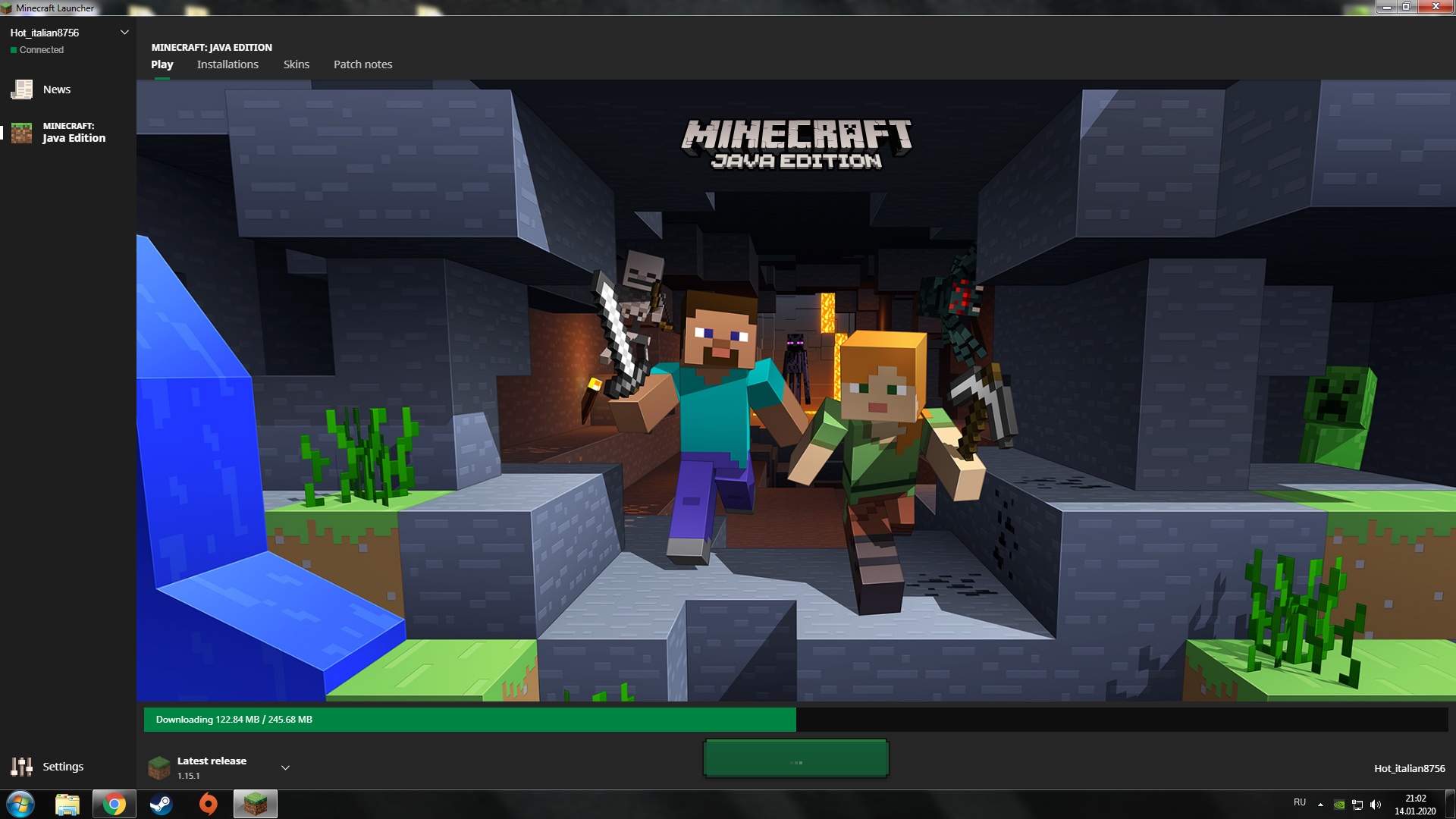
Task: Select Minecraft Java Edition grass block icon
Action: 22,133
